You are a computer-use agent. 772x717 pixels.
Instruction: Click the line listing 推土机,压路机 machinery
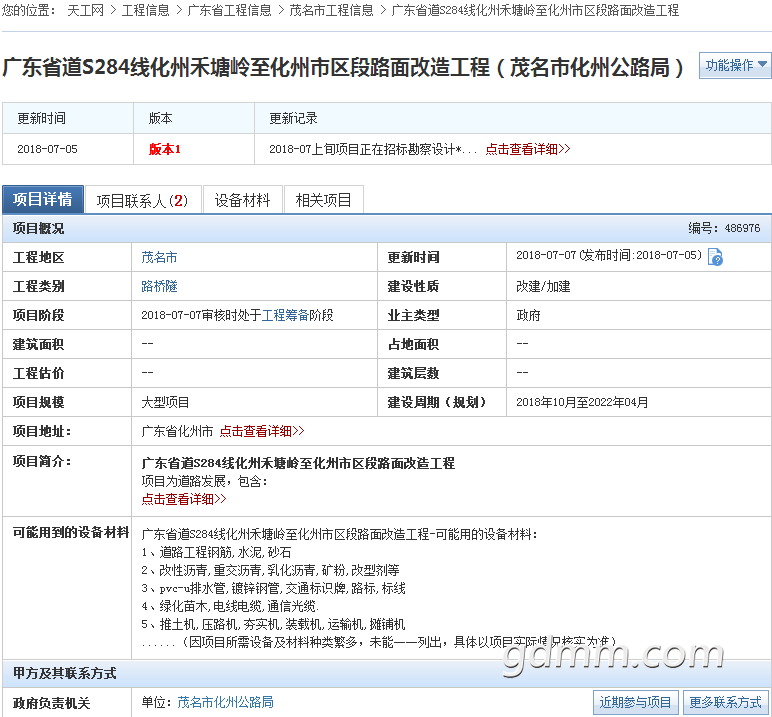[273, 624]
